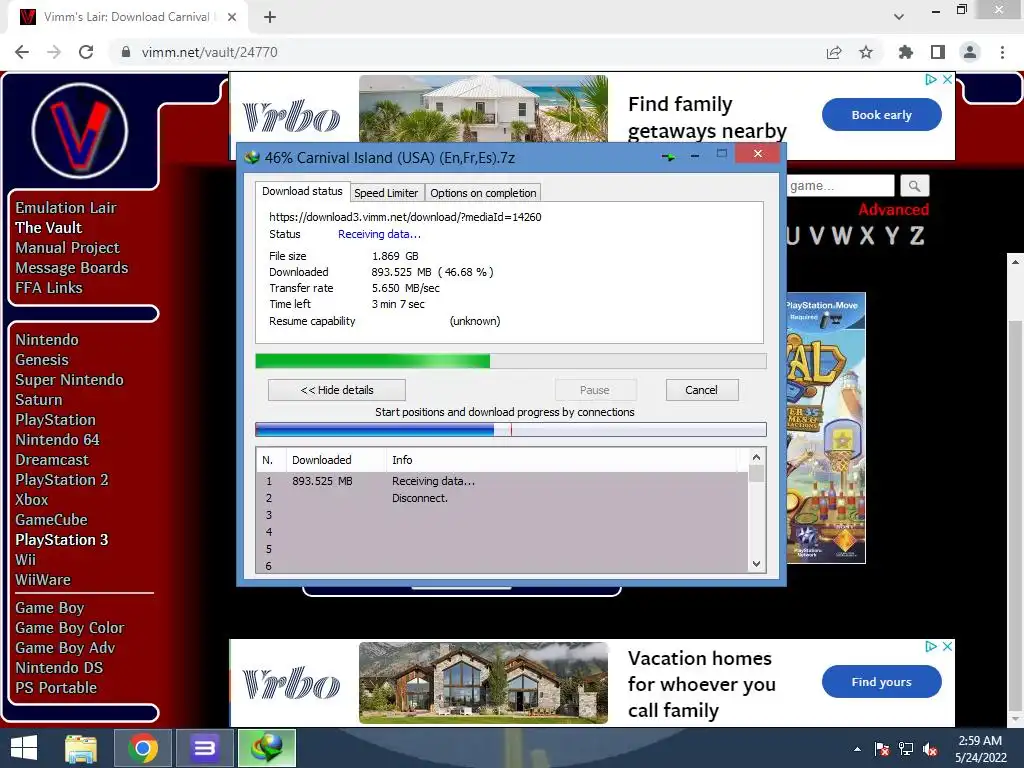
Task: Click the Vimm's Lair V logo
Action: point(80,131)
